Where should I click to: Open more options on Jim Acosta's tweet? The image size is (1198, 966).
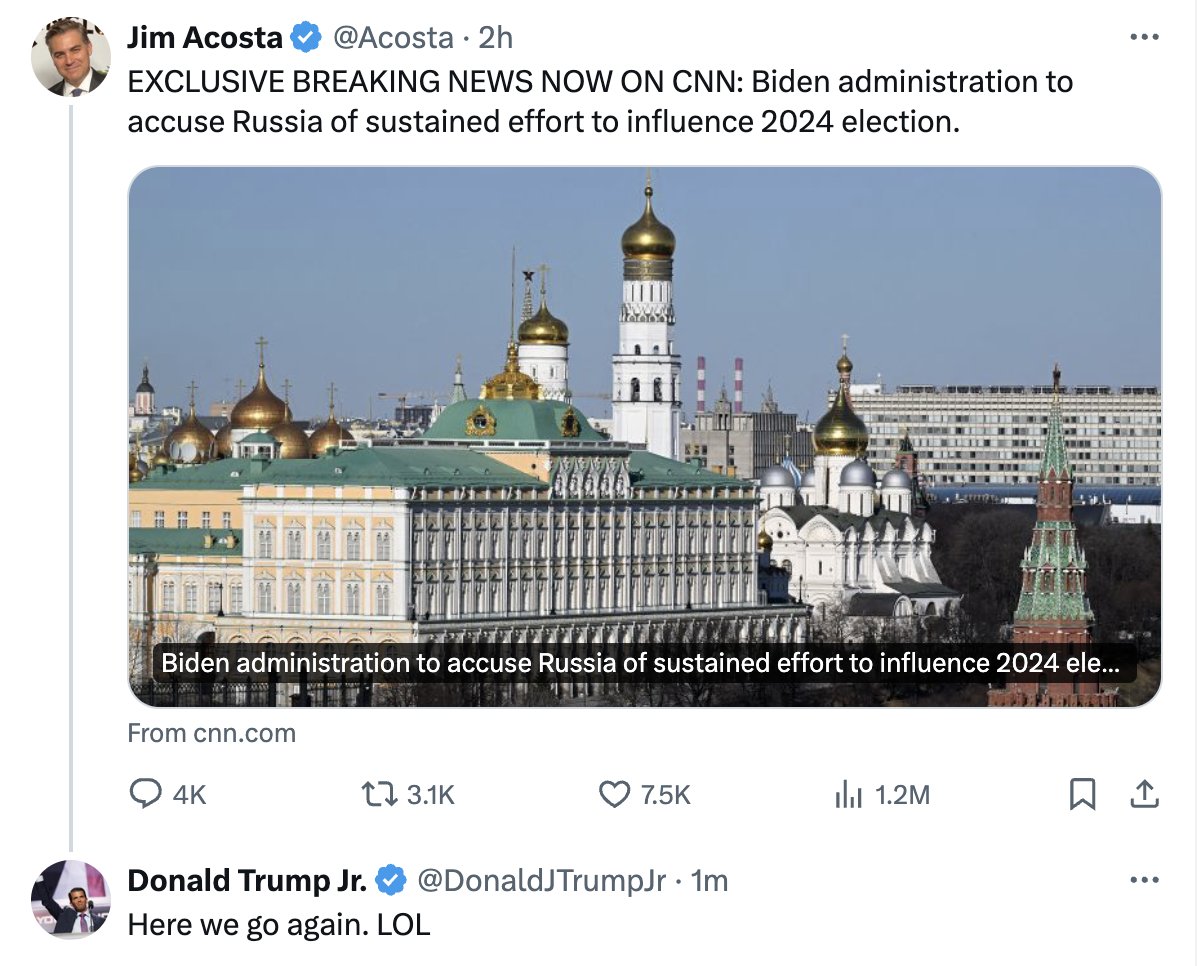1144,38
